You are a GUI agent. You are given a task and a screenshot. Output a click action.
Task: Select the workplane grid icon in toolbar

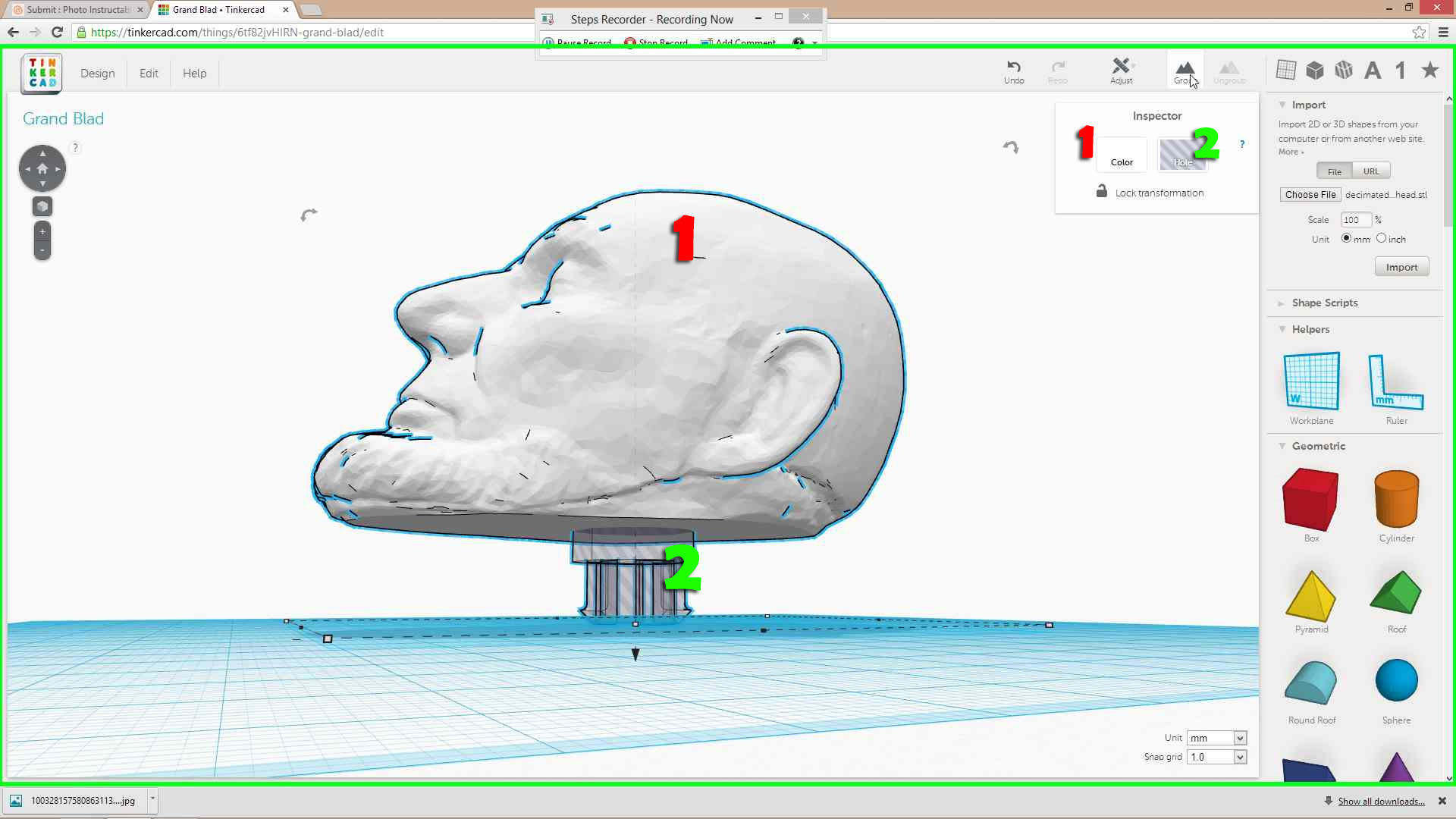1286,70
